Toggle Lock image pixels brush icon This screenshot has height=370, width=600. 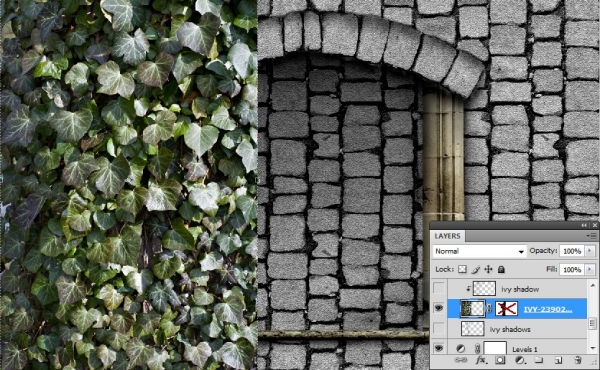pos(475,269)
